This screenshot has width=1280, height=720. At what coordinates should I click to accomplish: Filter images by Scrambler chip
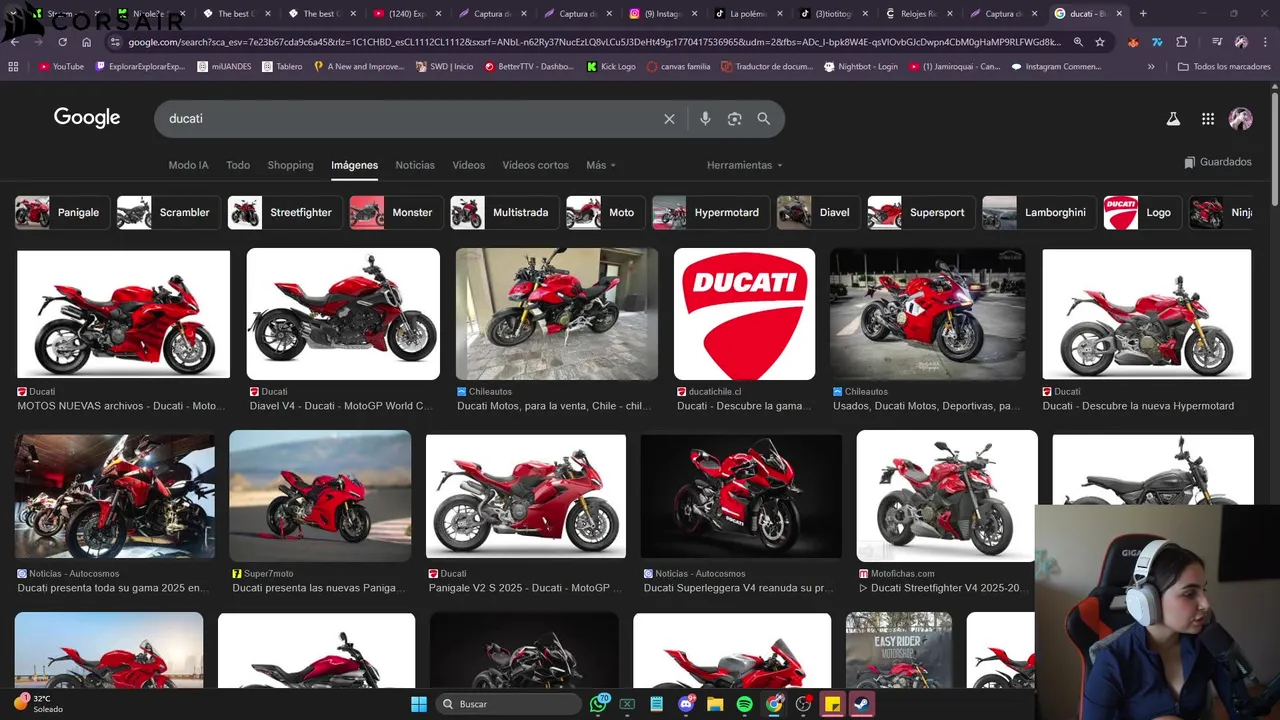(x=168, y=212)
